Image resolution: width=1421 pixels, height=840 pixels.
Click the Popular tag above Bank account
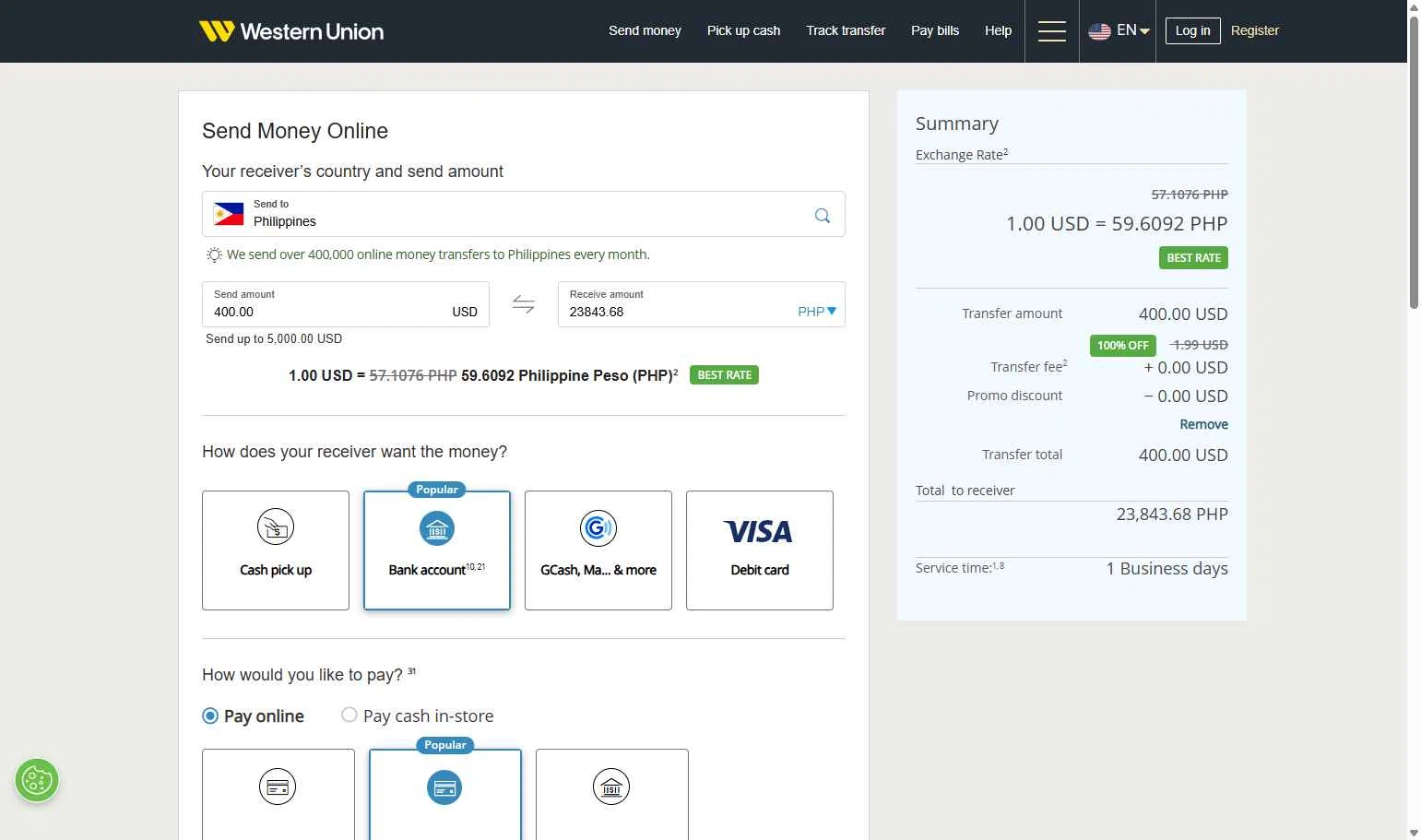[437, 490]
